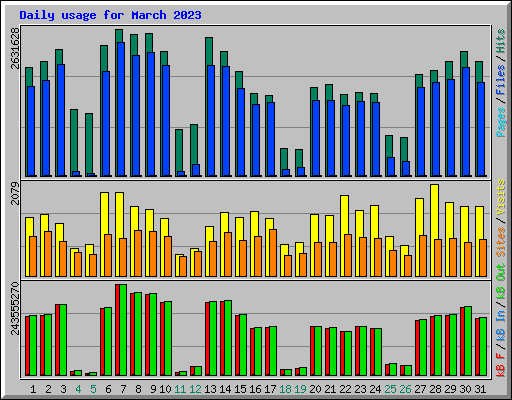Click the 'Pages' legend label
The image size is (512, 400).
point(501,122)
